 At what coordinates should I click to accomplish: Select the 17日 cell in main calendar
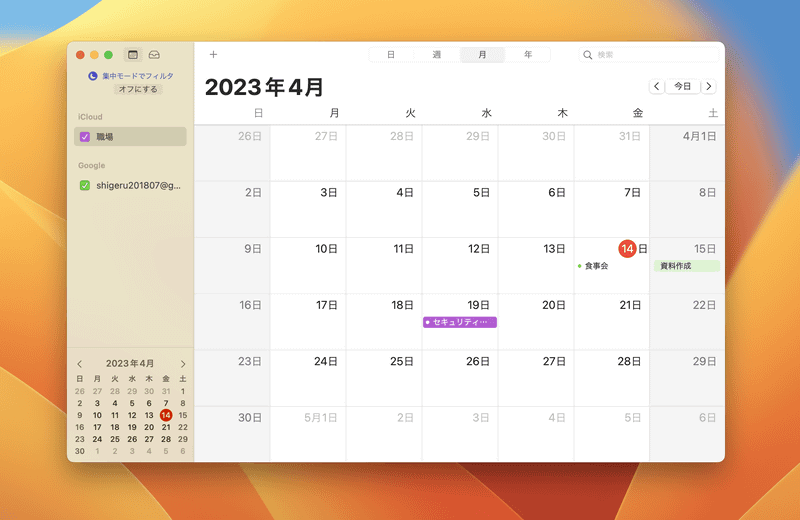pos(308,321)
